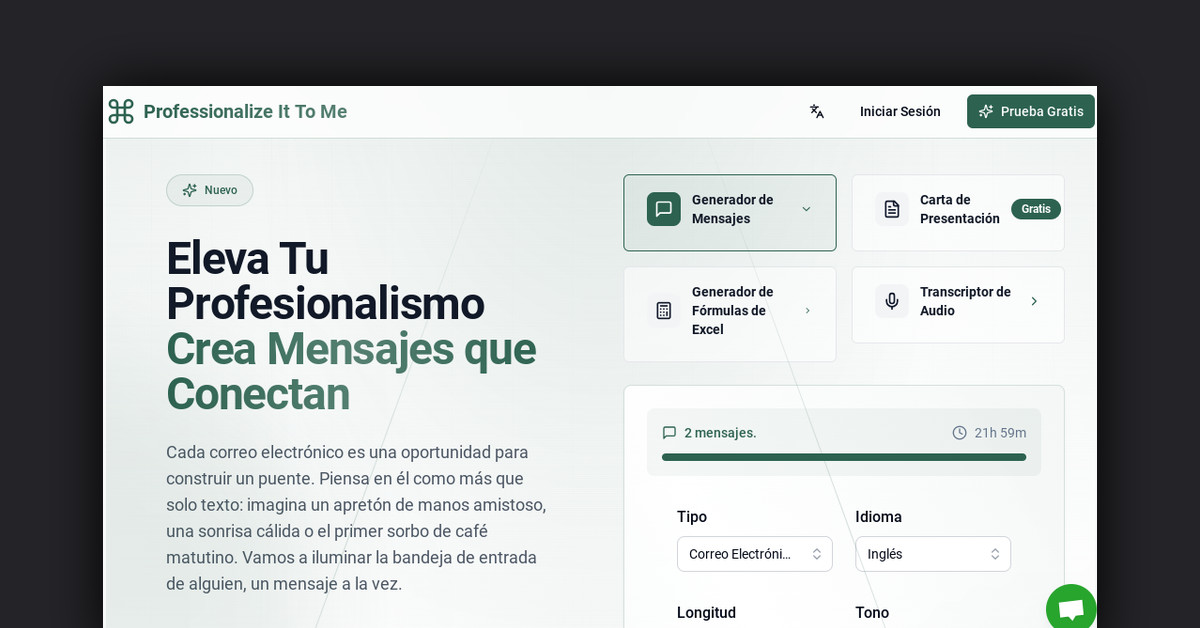Viewport: 1200px width, 628px height.
Task: Click the clock icon next to 21h 59m
Action: point(958,432)
